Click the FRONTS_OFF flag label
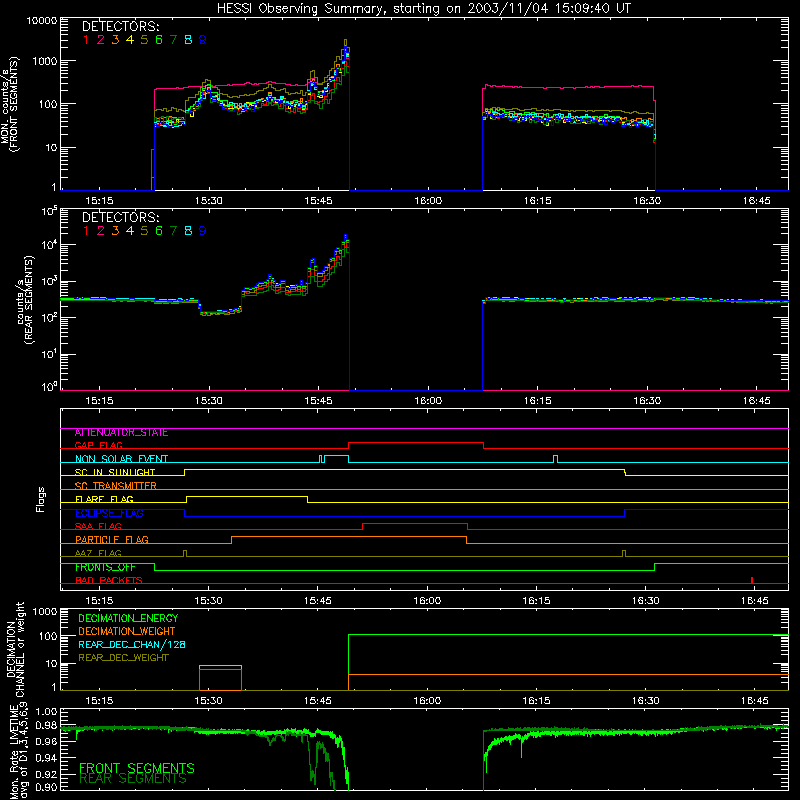This screenshot has width=800, height=800. coord(105,567)
